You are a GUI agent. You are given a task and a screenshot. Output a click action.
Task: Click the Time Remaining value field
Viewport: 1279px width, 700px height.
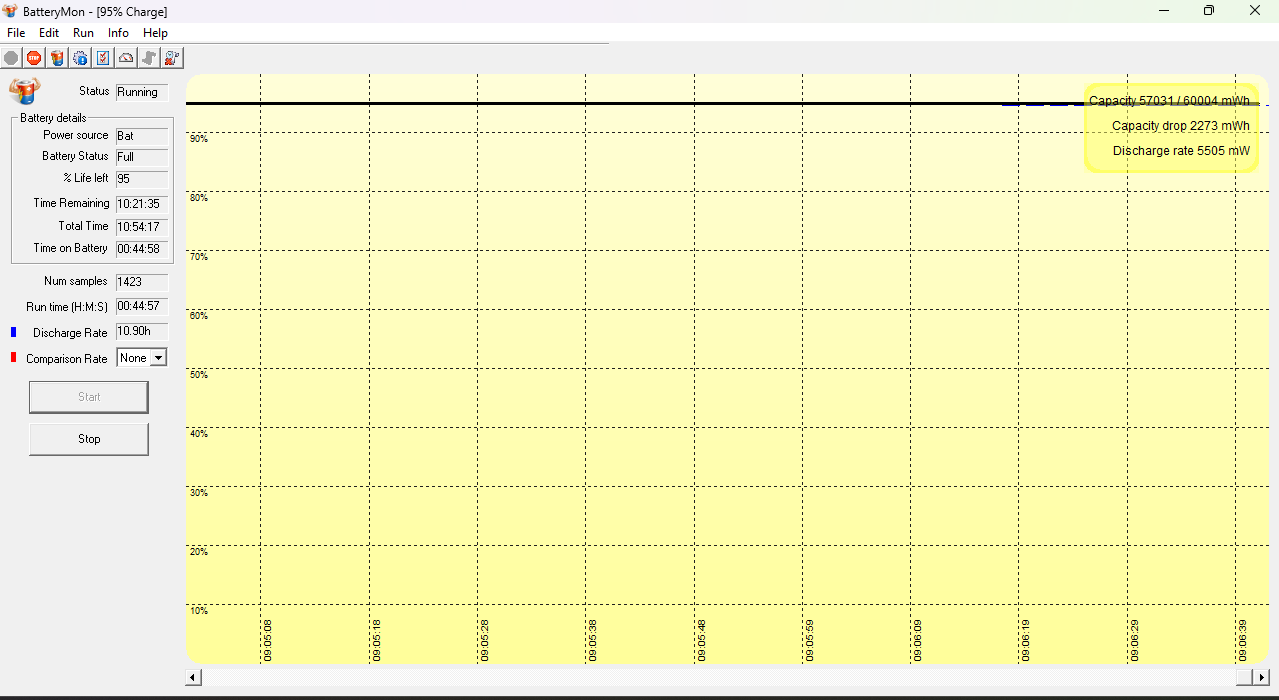tap(142, 204)
